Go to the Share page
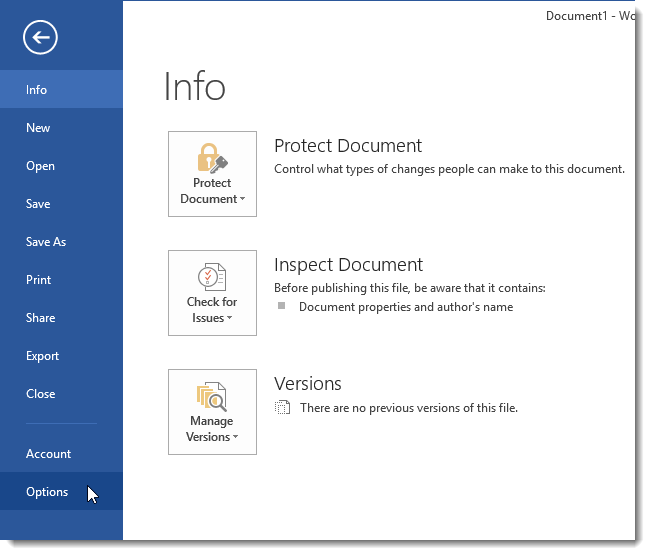Viewport: 650px width, 555px height. pyautogui.click(x=61, y=318)
